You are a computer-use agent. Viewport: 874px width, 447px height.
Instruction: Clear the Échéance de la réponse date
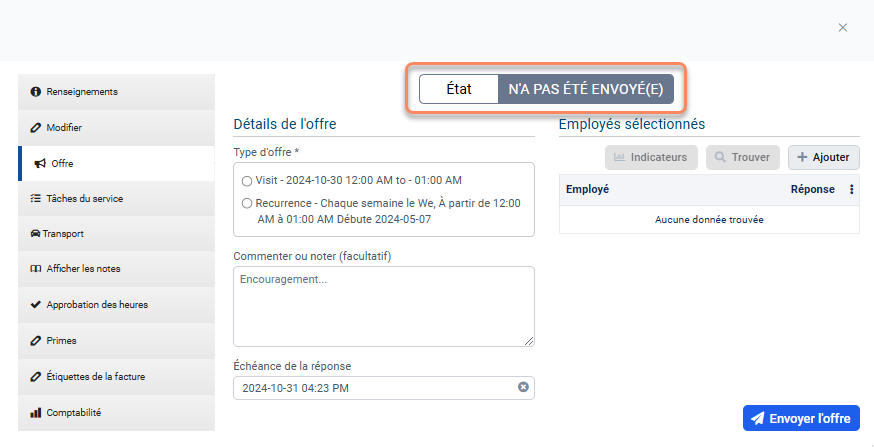pyautogui.click(x=522, y=388)
